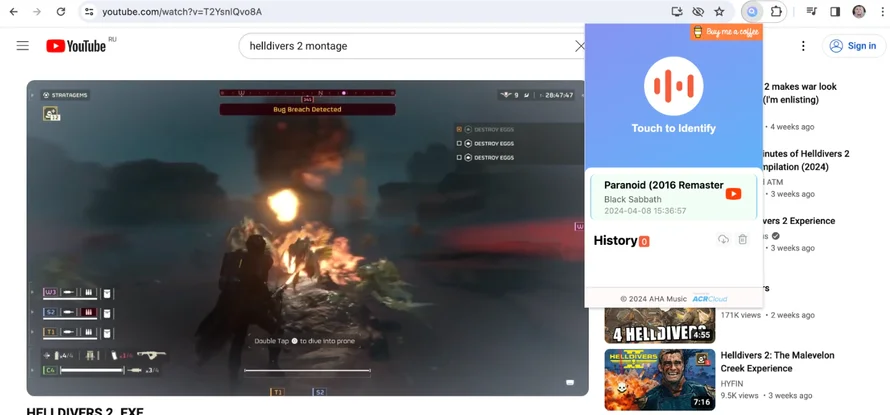Open the Helldivers 2 Experience video
The width and height of the screenshot is (890, 415).
pyautogui.click(x=799, y=221)
